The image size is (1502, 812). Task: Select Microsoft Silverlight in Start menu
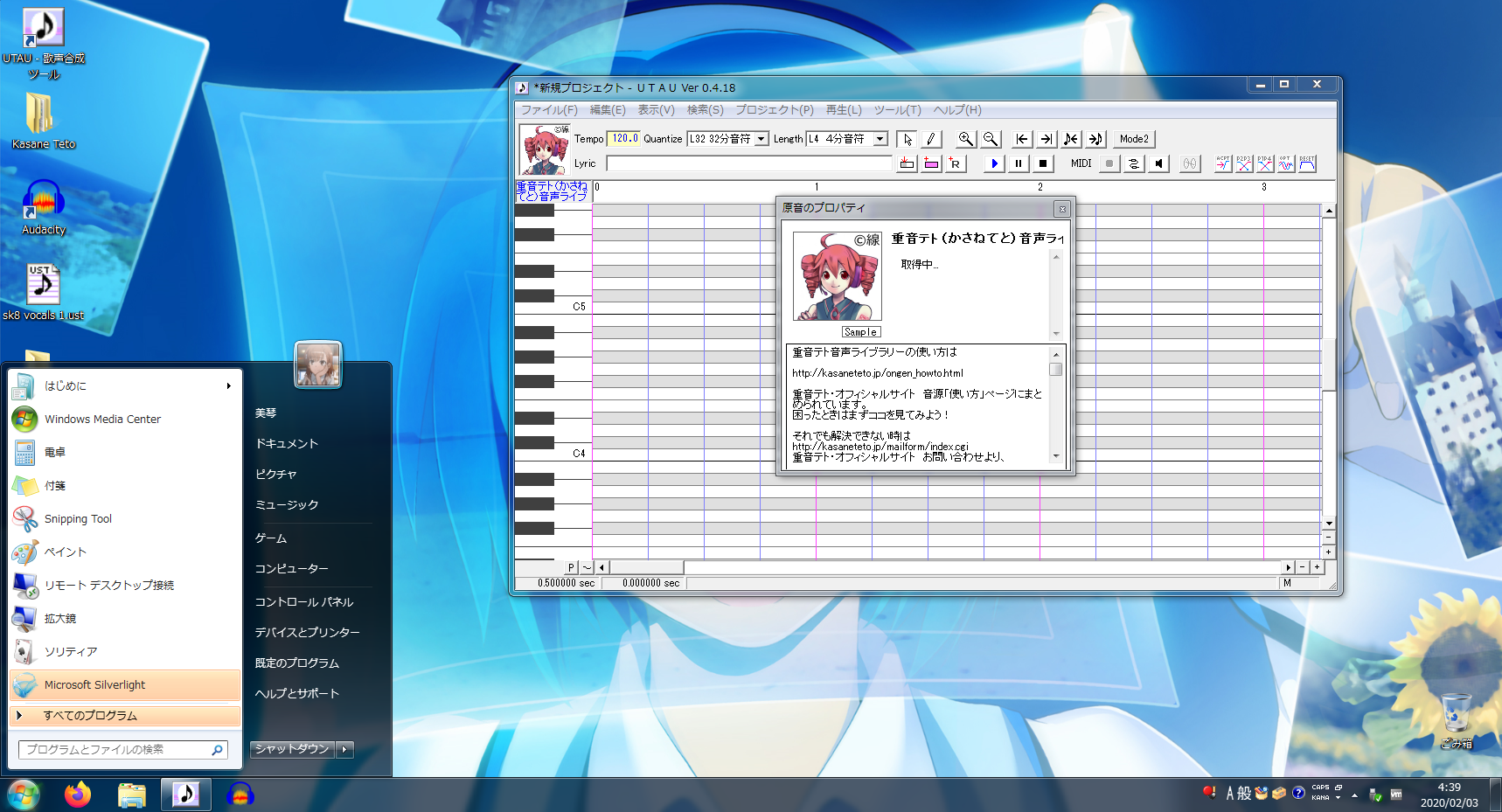(x=124, y=684)
